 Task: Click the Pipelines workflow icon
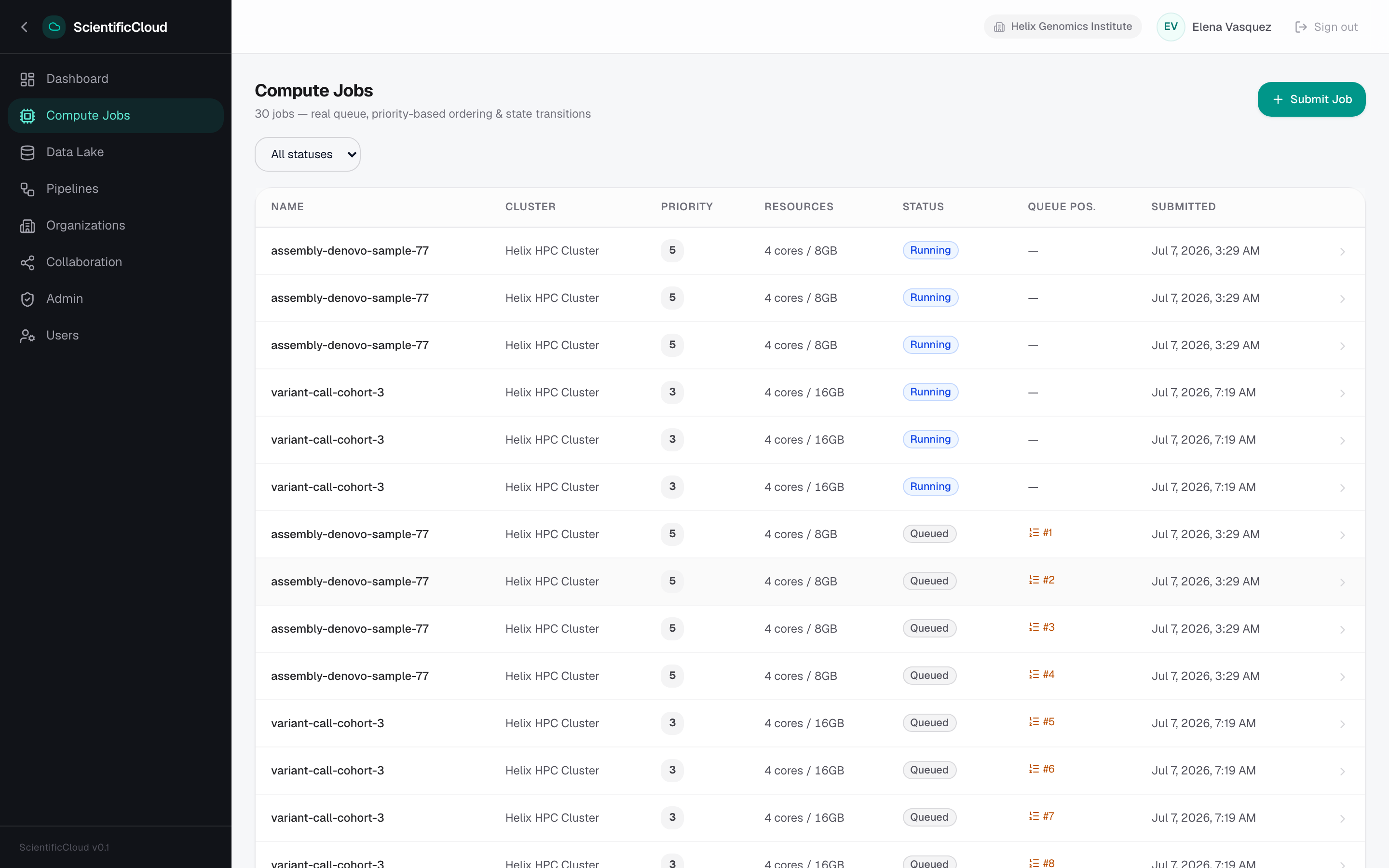click(27, 190)
